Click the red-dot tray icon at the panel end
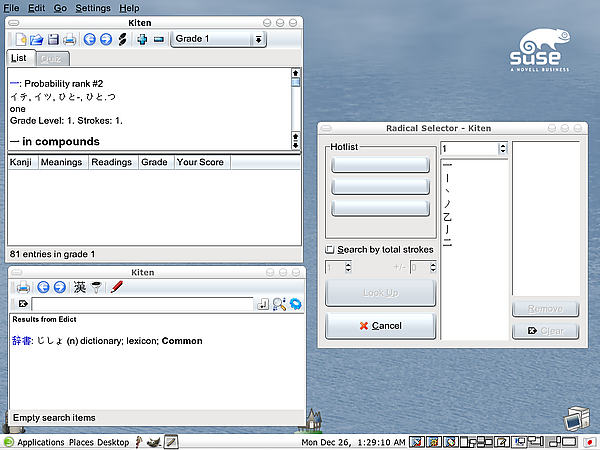 589,442
